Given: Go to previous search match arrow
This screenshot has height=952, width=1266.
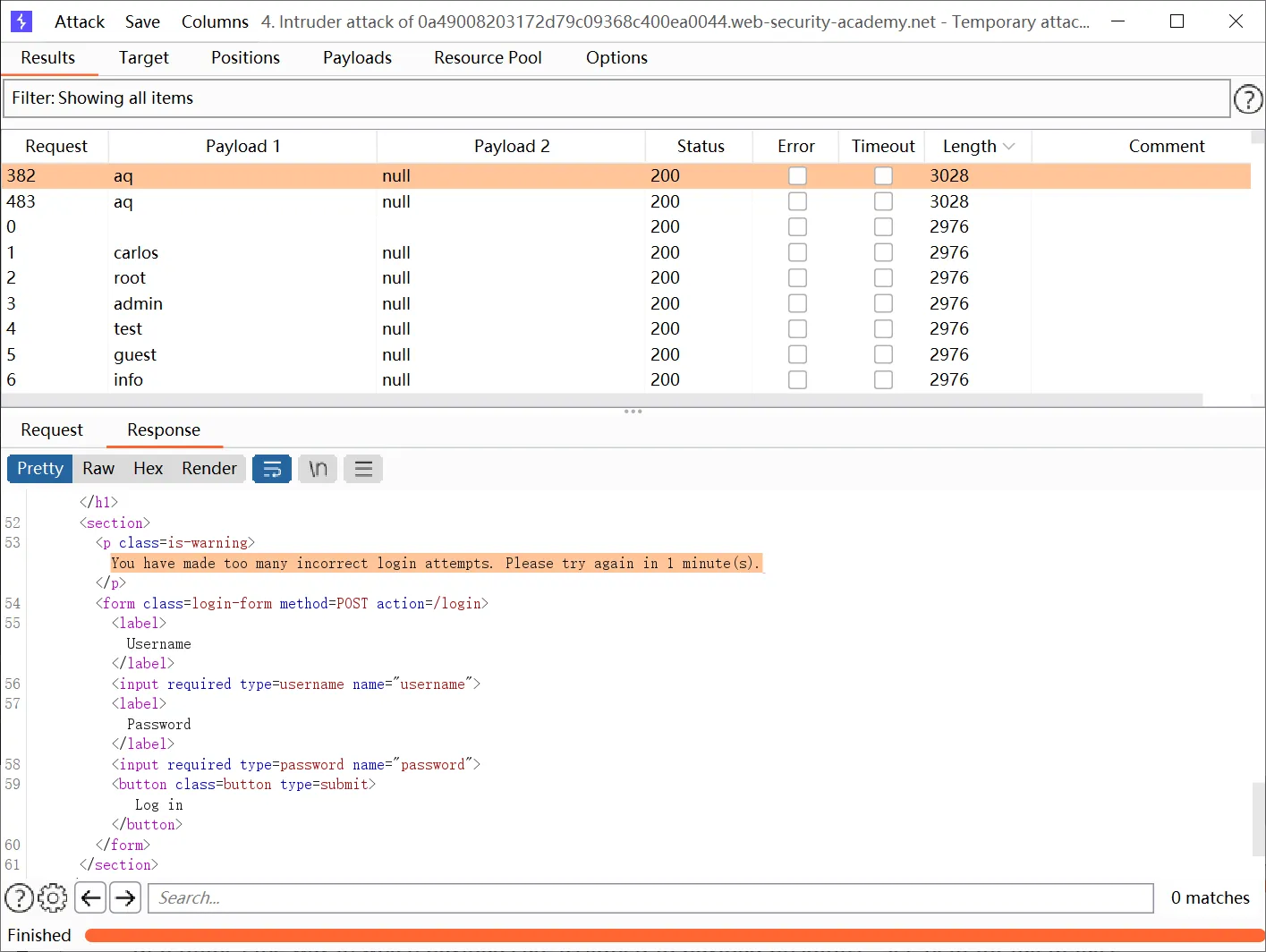Looking at the screenshot, I should point(90,897).
